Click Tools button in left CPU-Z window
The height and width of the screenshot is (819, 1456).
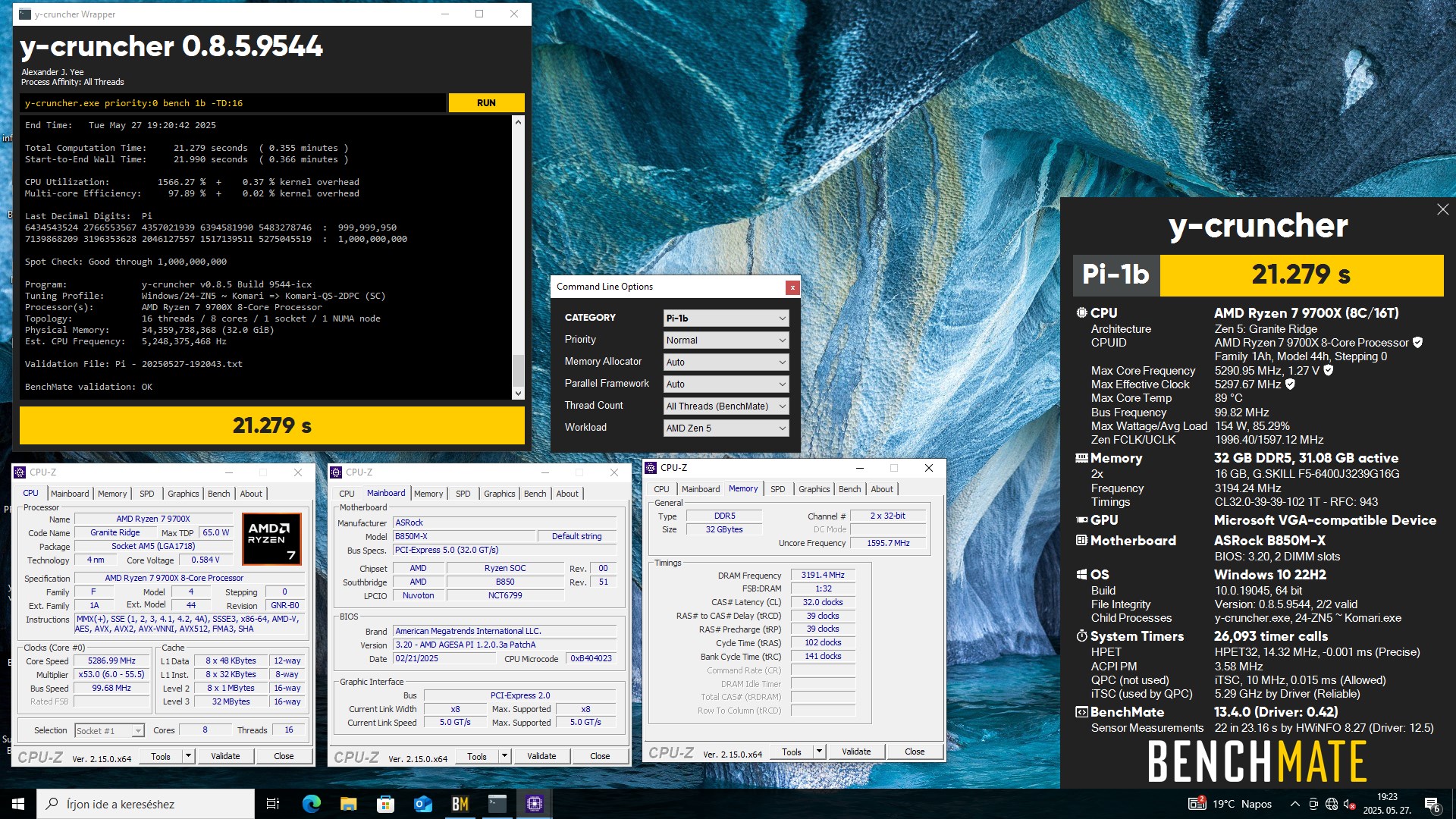coord(161,757)
